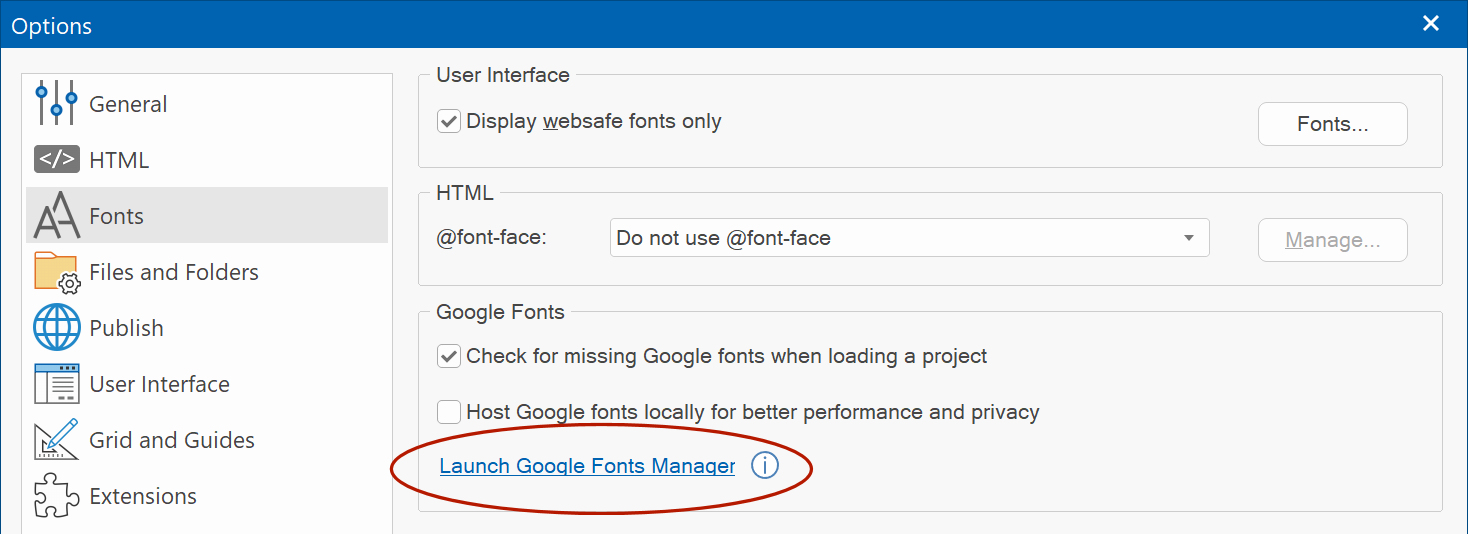Click the Grid and Guides ruler icon
The height and width of the screenshot is (534, 1468).
pos(56,440)
